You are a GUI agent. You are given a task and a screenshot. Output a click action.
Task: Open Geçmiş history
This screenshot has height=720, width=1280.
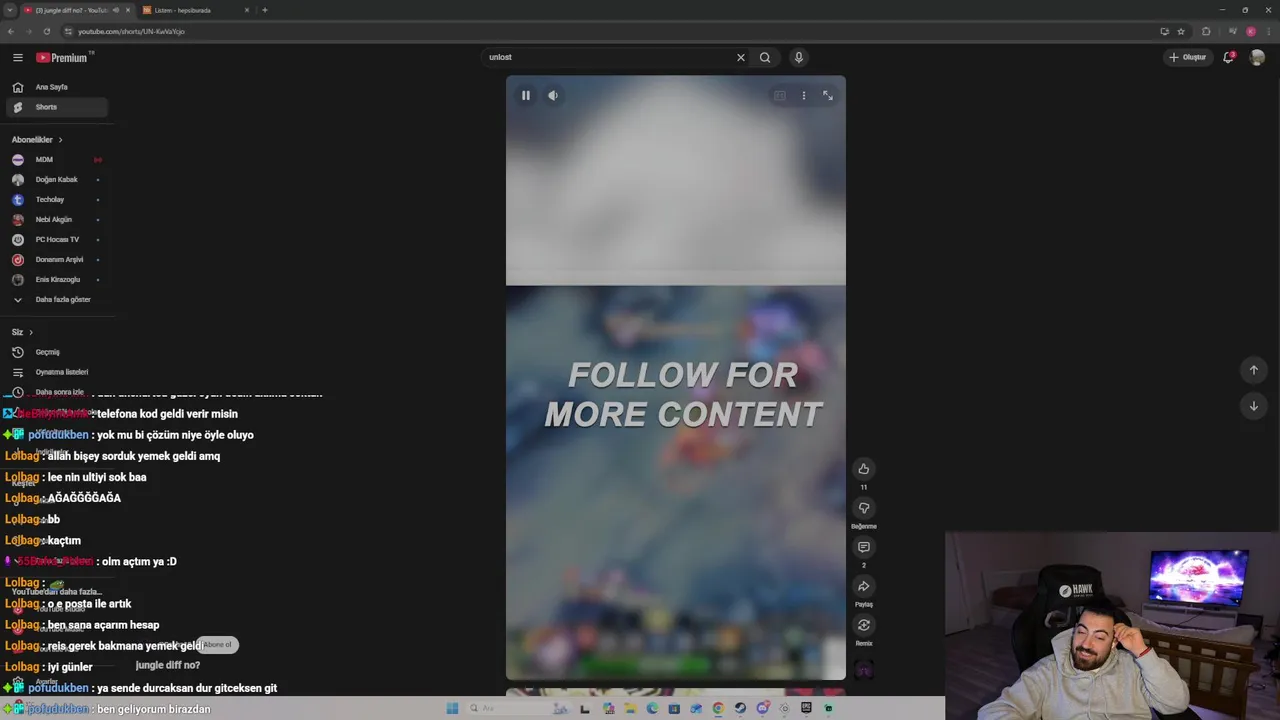point(57,352)
